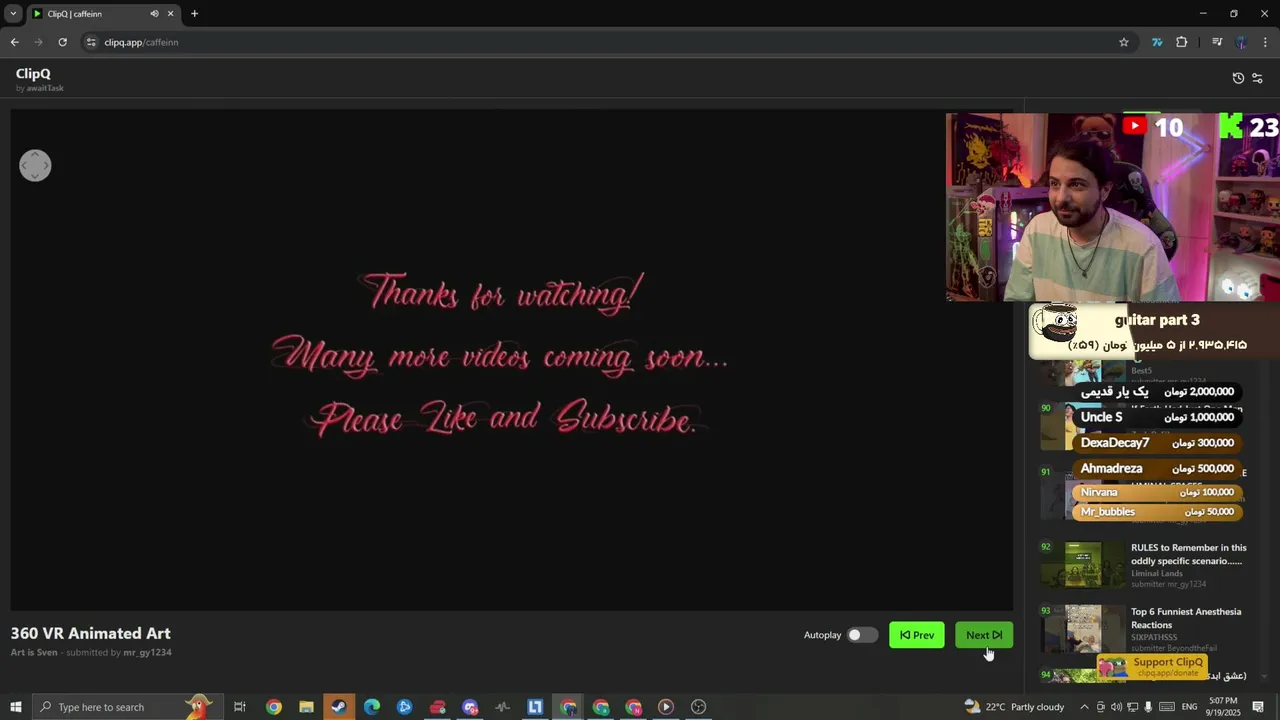The width and height of the screenshot is (1280, 720).
Task: Open ClipQ settings sliders icon
Action: (1257, 78)
